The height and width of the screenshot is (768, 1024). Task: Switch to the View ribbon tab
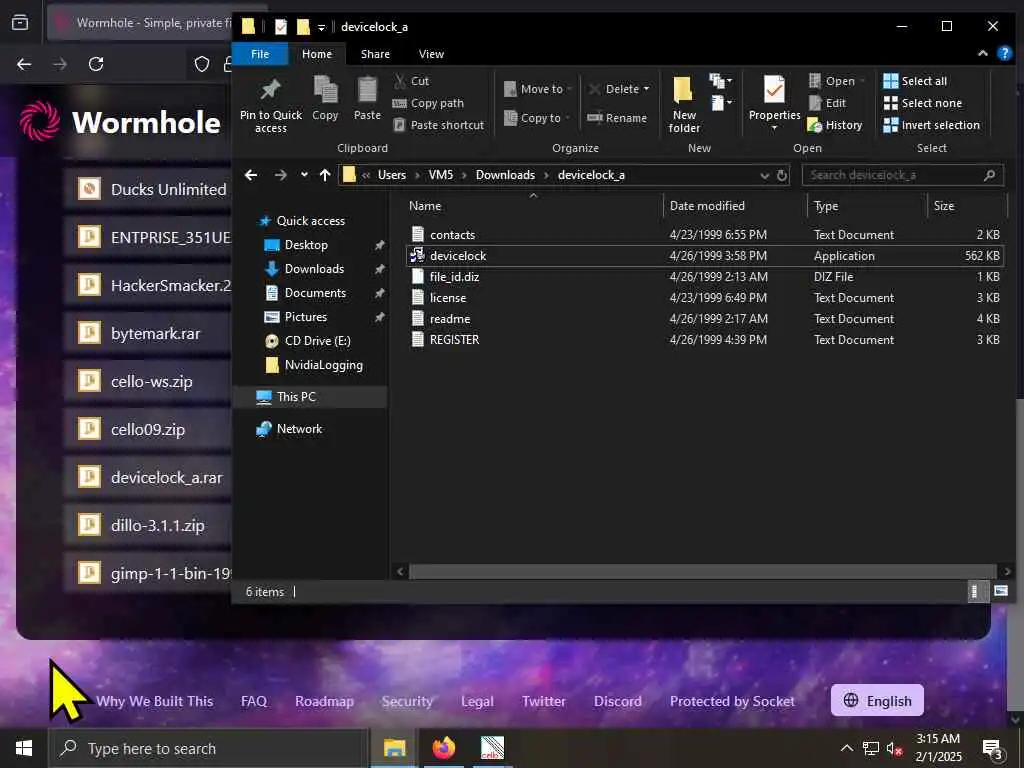tap(431, 54)
